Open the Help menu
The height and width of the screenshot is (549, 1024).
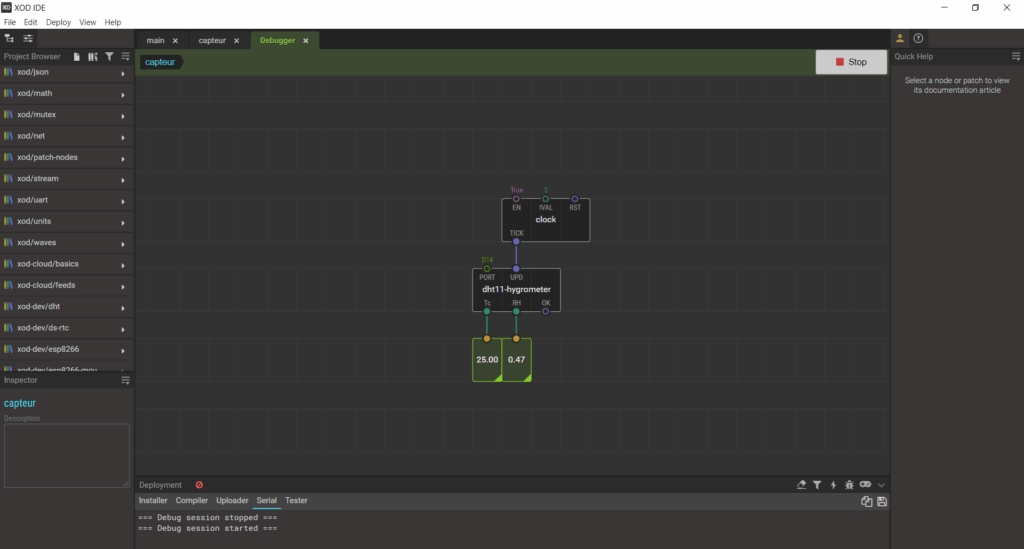[113, 22]
